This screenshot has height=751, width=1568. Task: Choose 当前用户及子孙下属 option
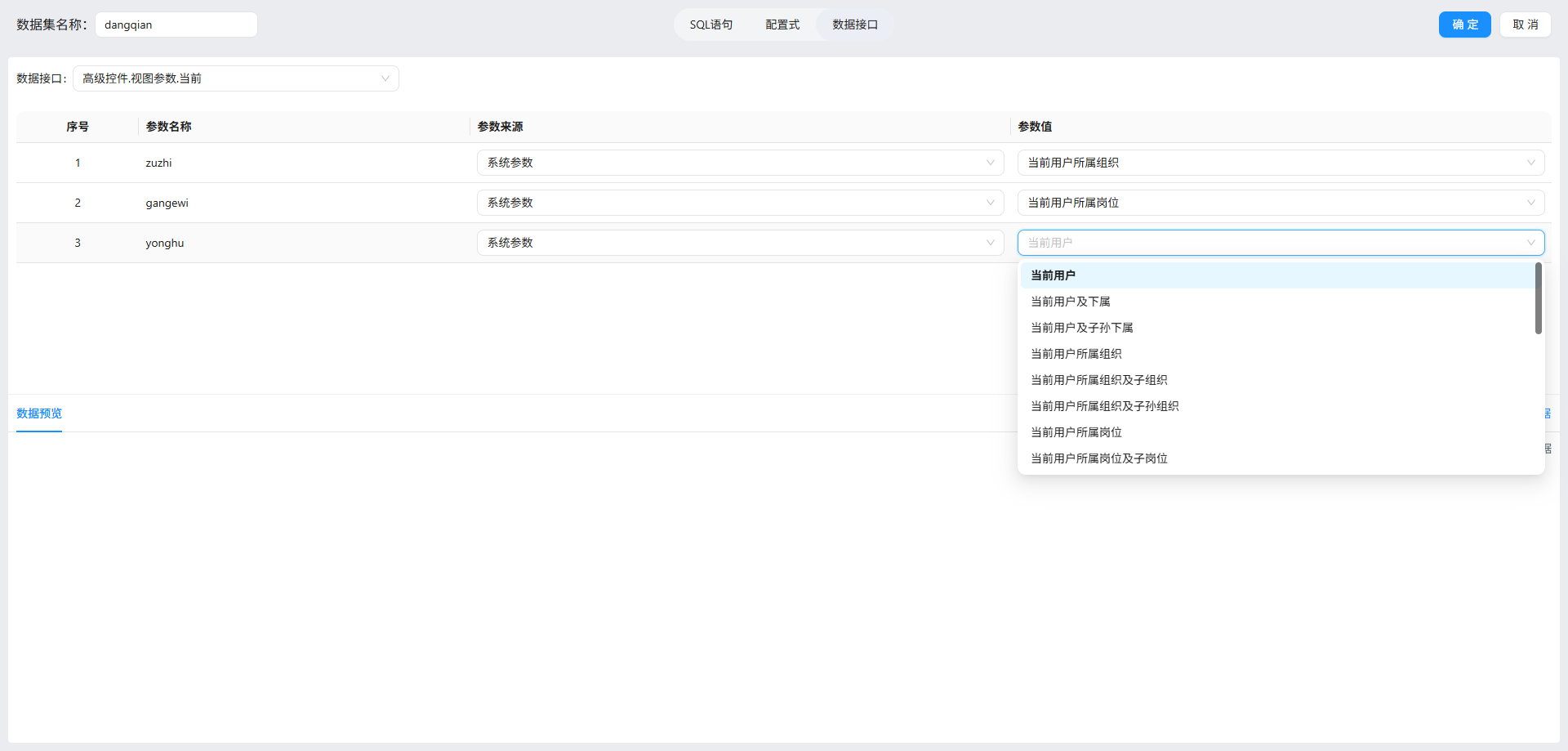pos(1081,328)
